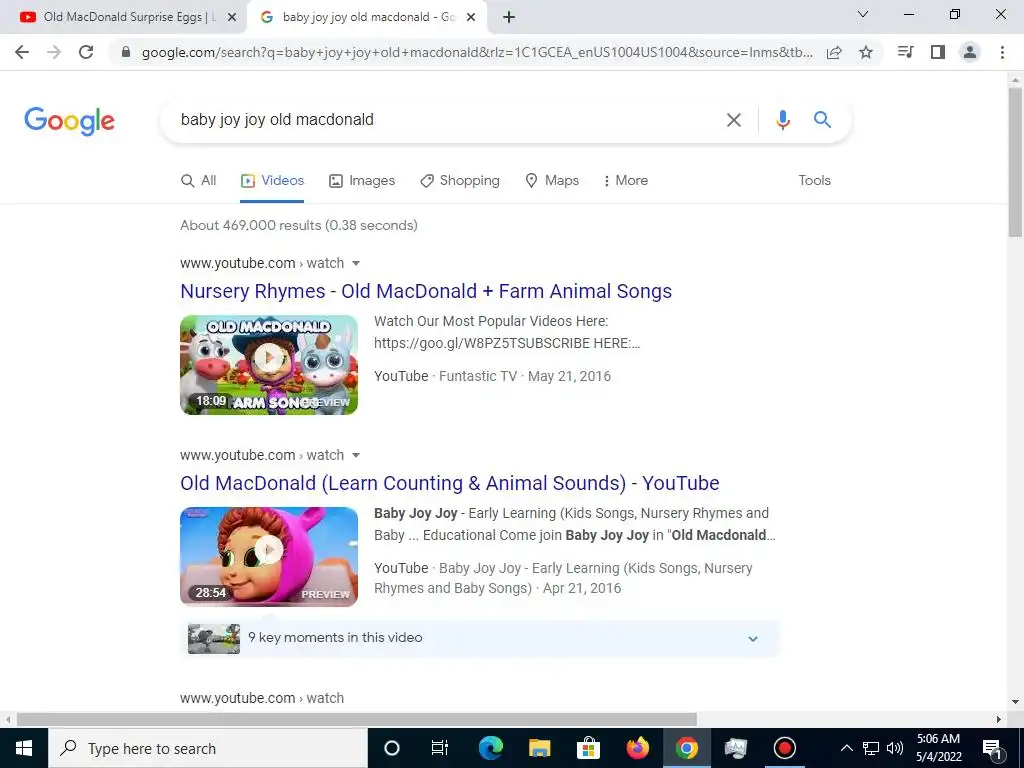
Task: Open Old MacDonald Learn Counting & Animal Sounds link
Action: (x=449, y=483)
